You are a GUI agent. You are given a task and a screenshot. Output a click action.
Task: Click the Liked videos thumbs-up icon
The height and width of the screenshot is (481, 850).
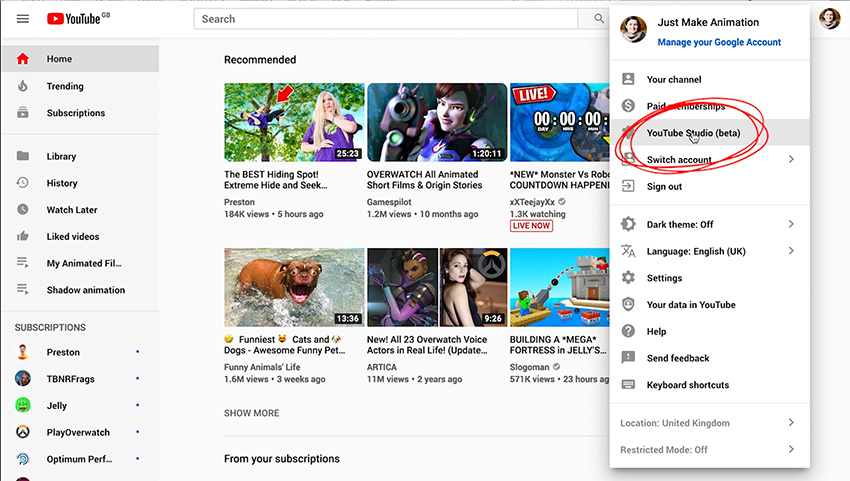pos(23,236)
